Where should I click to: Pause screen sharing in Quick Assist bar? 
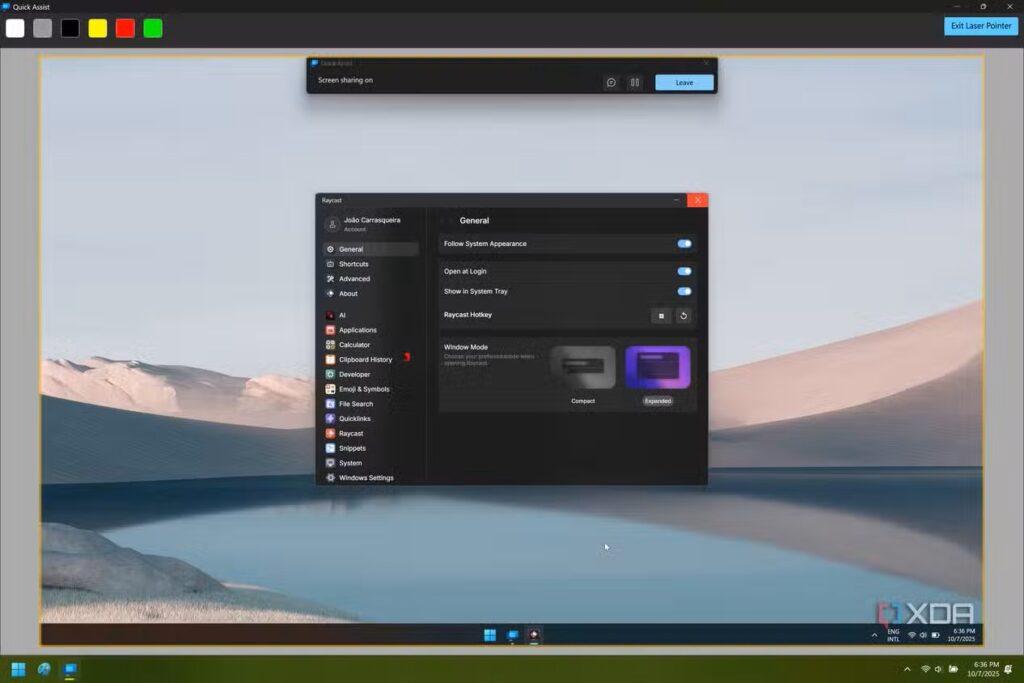(634, 82)
